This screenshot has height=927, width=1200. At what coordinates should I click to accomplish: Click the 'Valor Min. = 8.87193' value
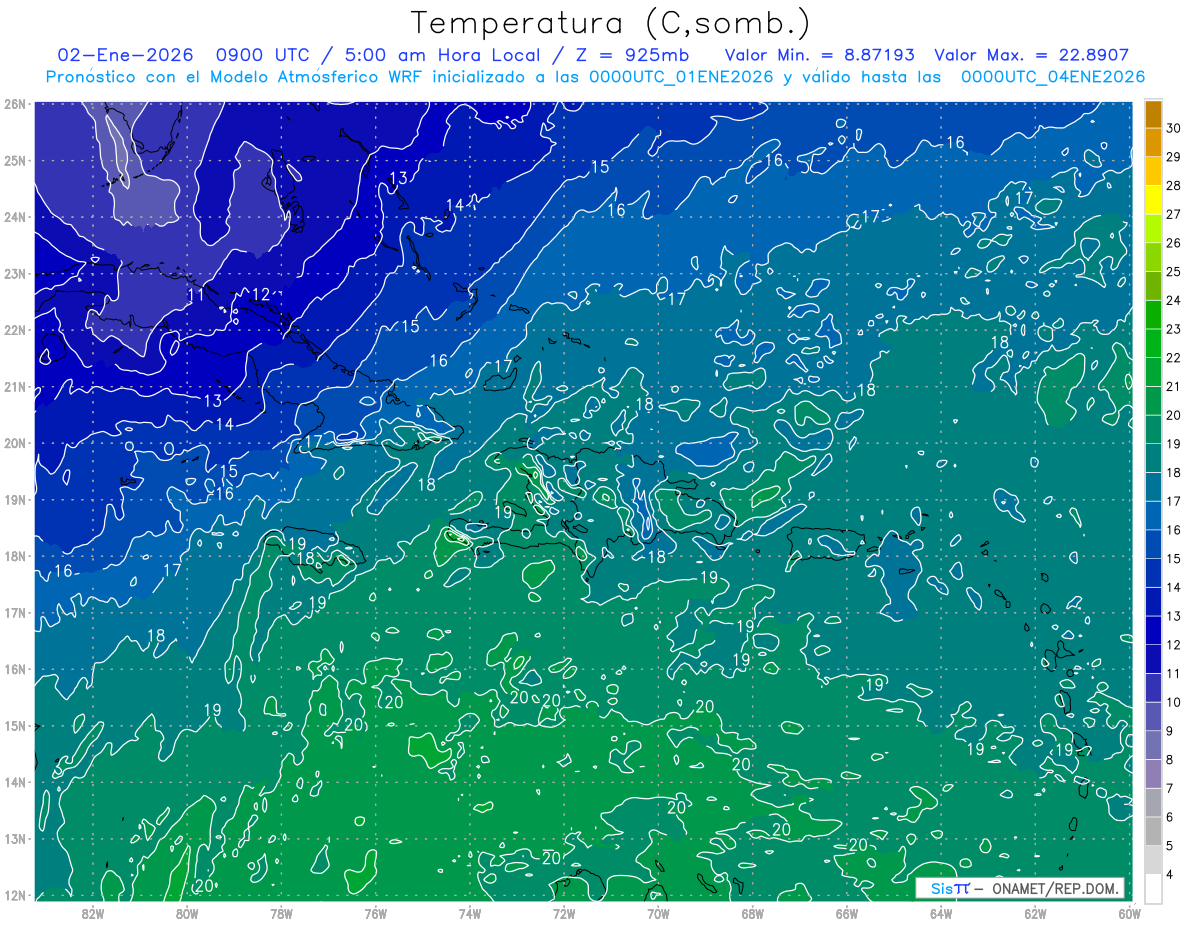tap(819, 55)
